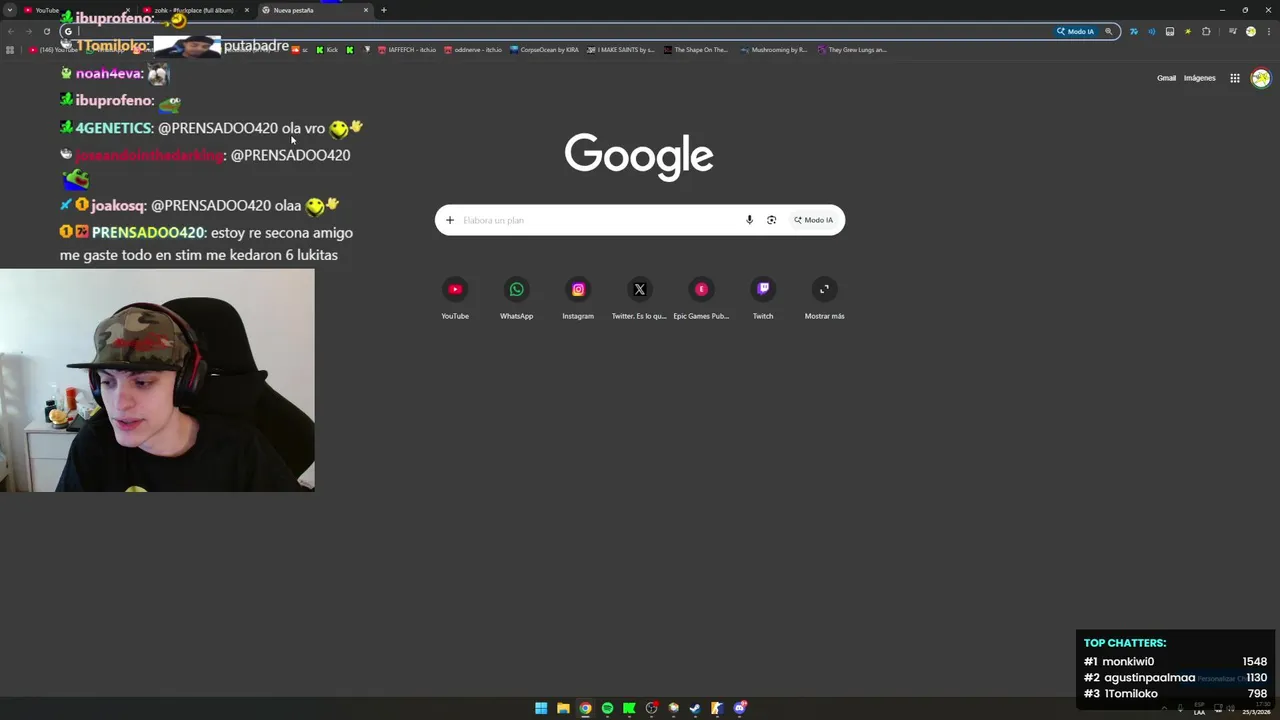Open a new browser tab with plus button
This screenshot has height=720, width=1280.
[383, 10]
